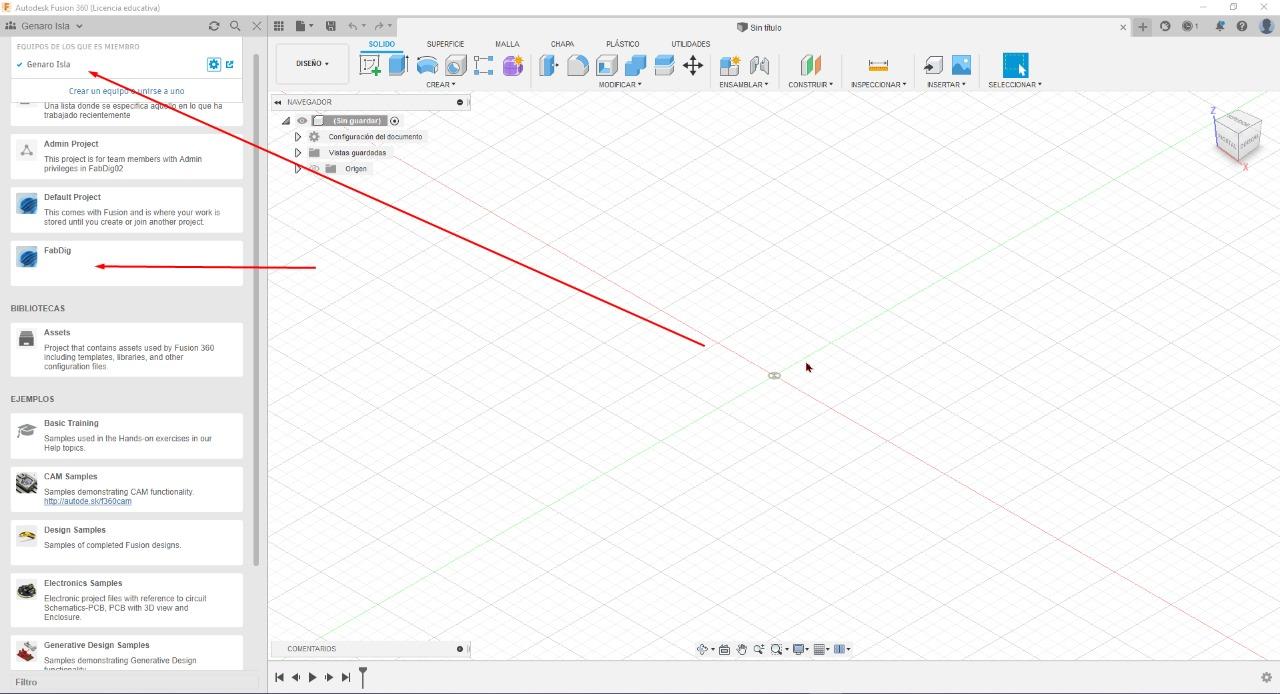Image resolution: width=1280 pixels, height=694 pixels.
Task: Open notifications bell icon
Action: pos(1220,27)
